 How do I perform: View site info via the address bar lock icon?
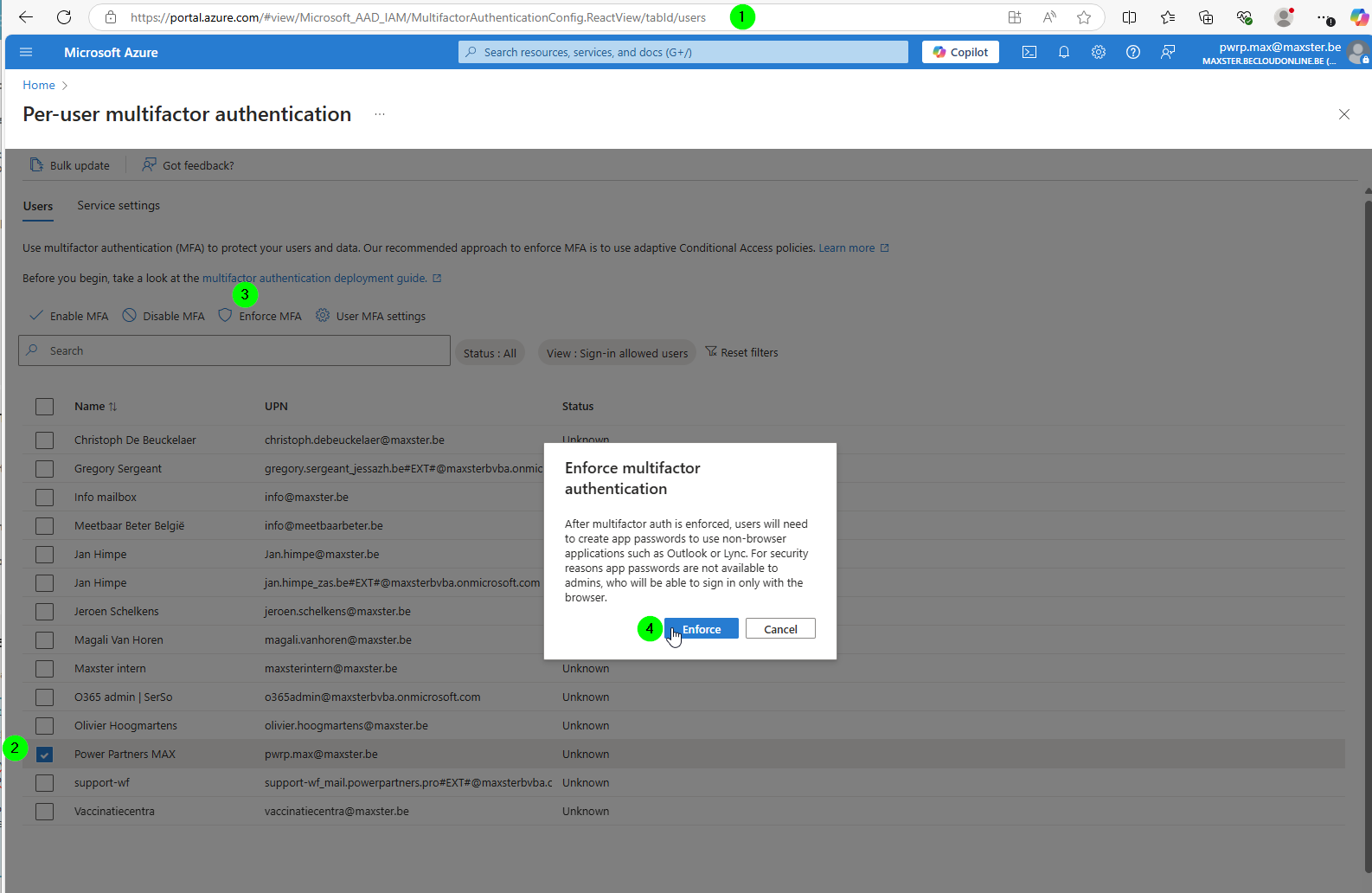pyautogui.click(x=111, y=17)
